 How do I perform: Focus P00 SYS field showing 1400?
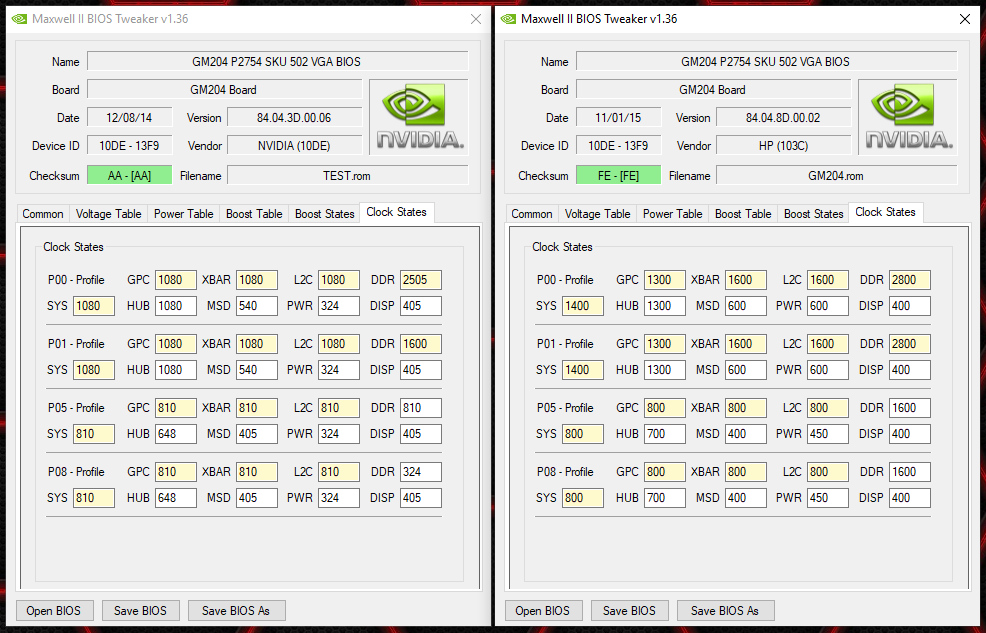[x=583, y=306]
